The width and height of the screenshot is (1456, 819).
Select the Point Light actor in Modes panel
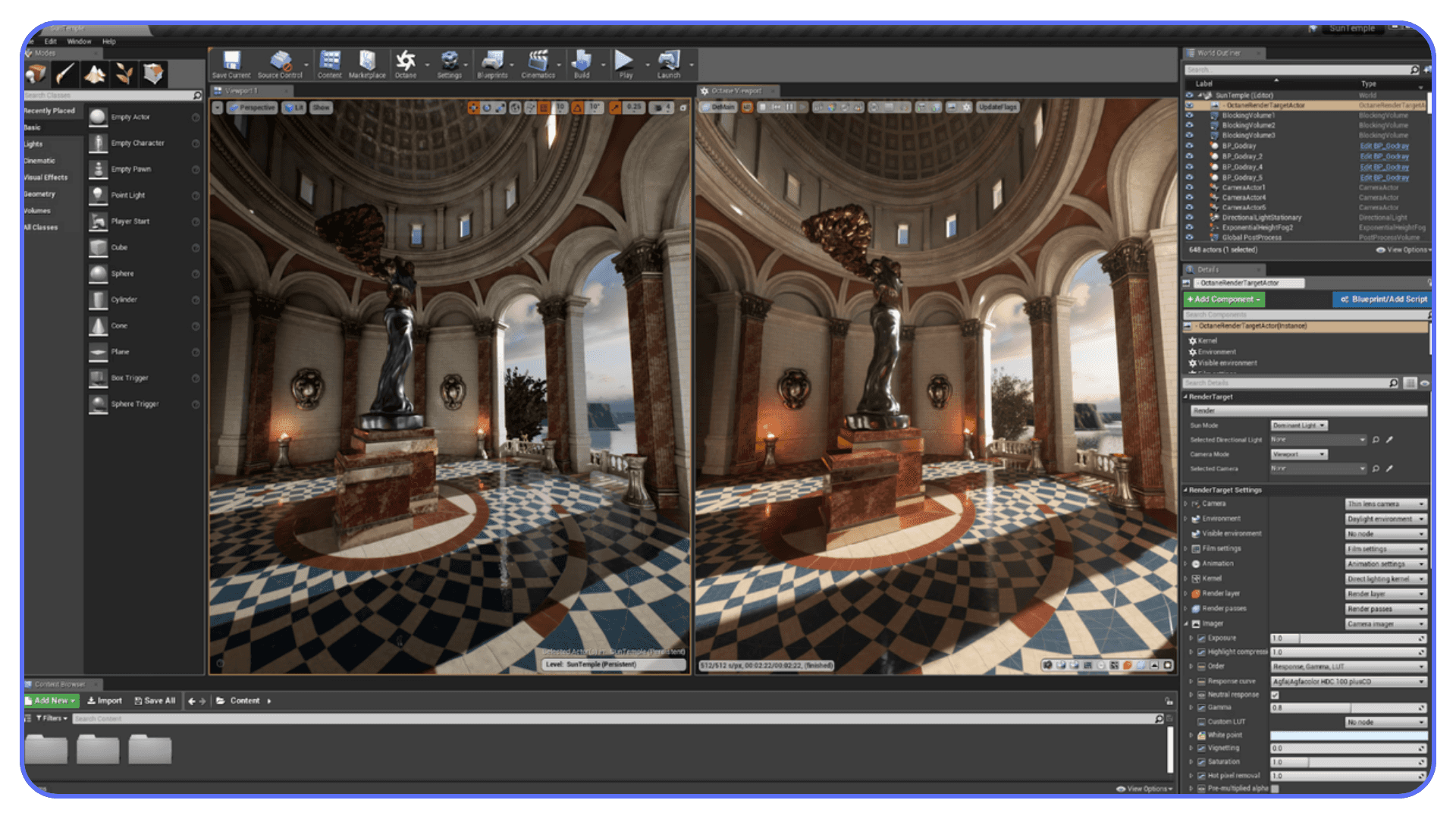click(130, 195)
